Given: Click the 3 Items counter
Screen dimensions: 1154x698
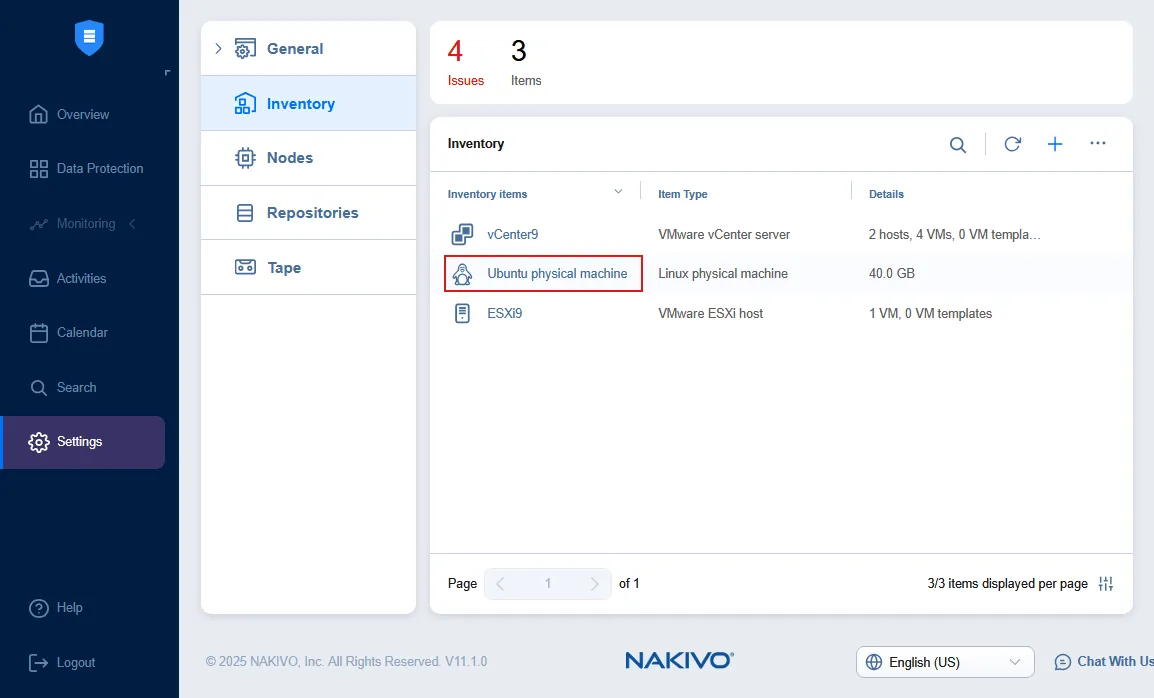Looking at the screenshot, I should click(x=525, y=62).
